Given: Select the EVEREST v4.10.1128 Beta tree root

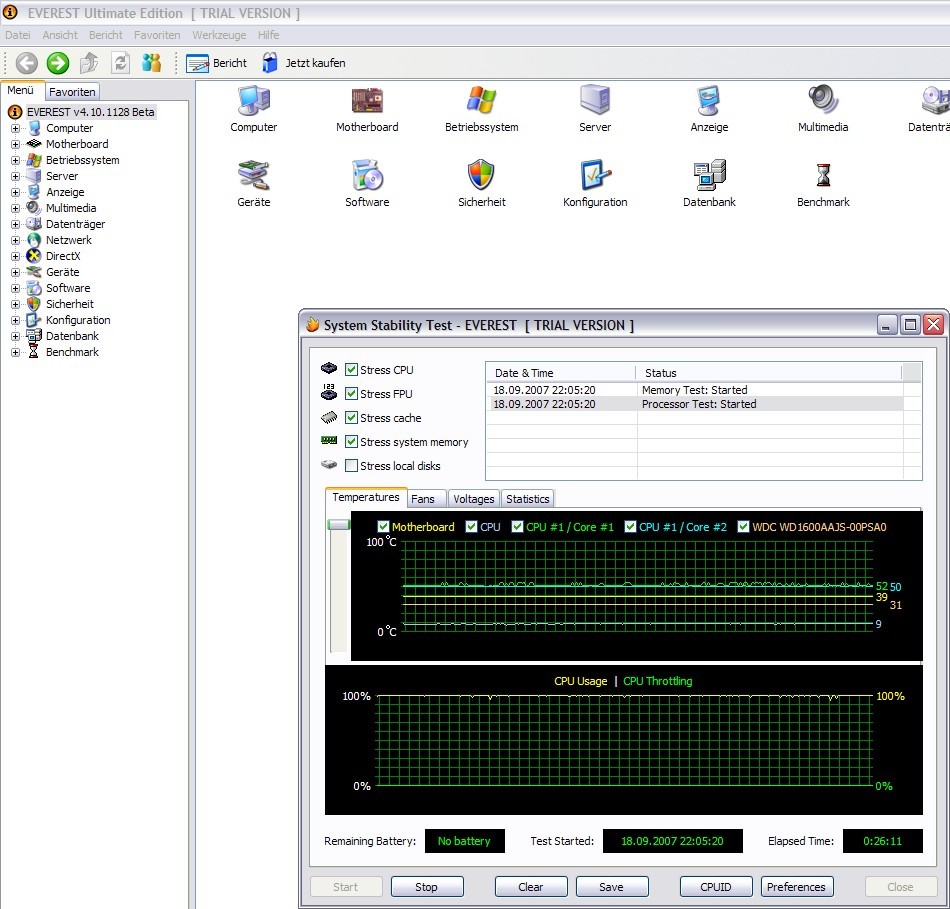Looking at the screenshot, I should coord(90,112).
